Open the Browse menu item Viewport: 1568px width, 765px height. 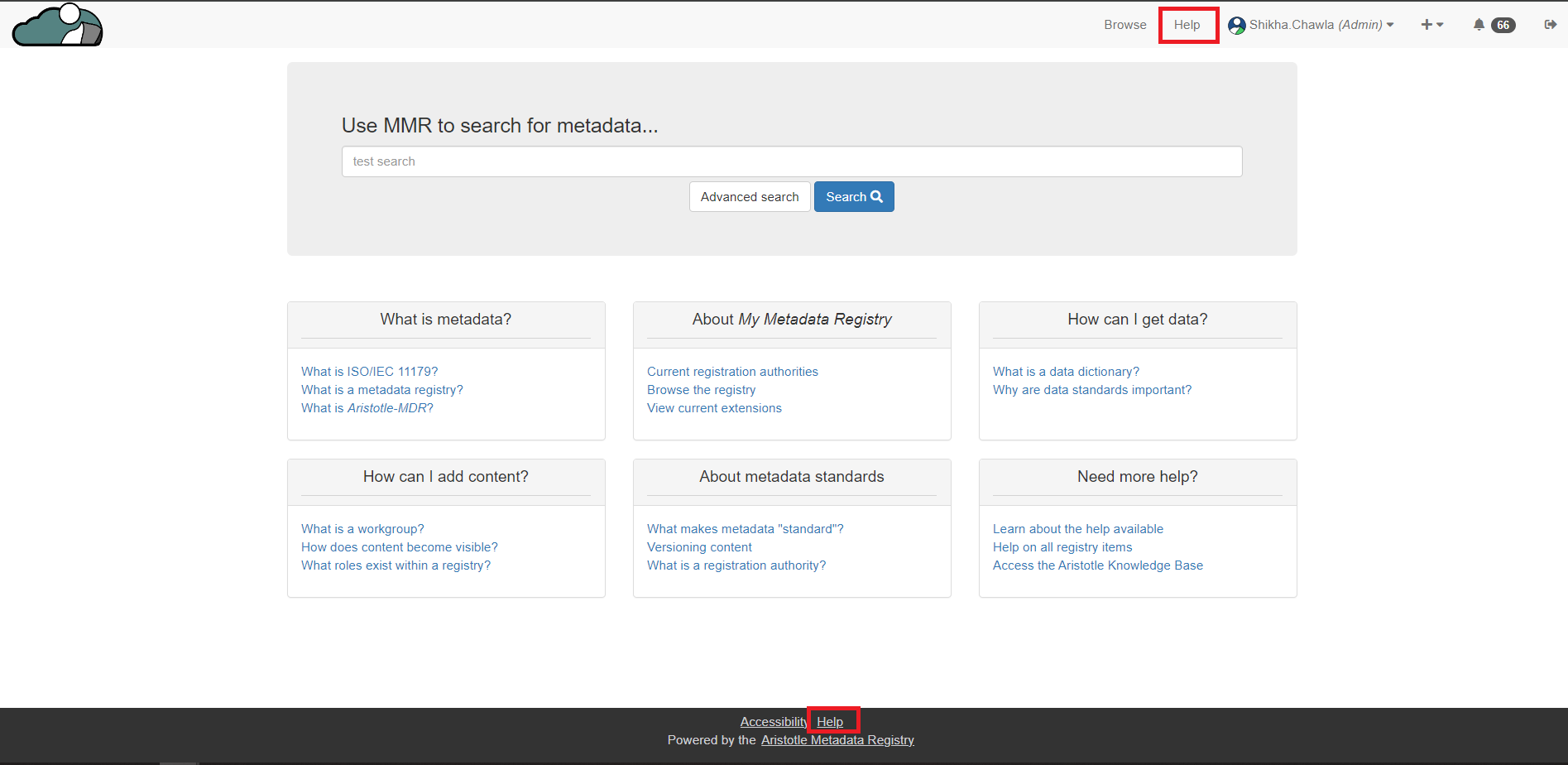[x=1124, y=25]
